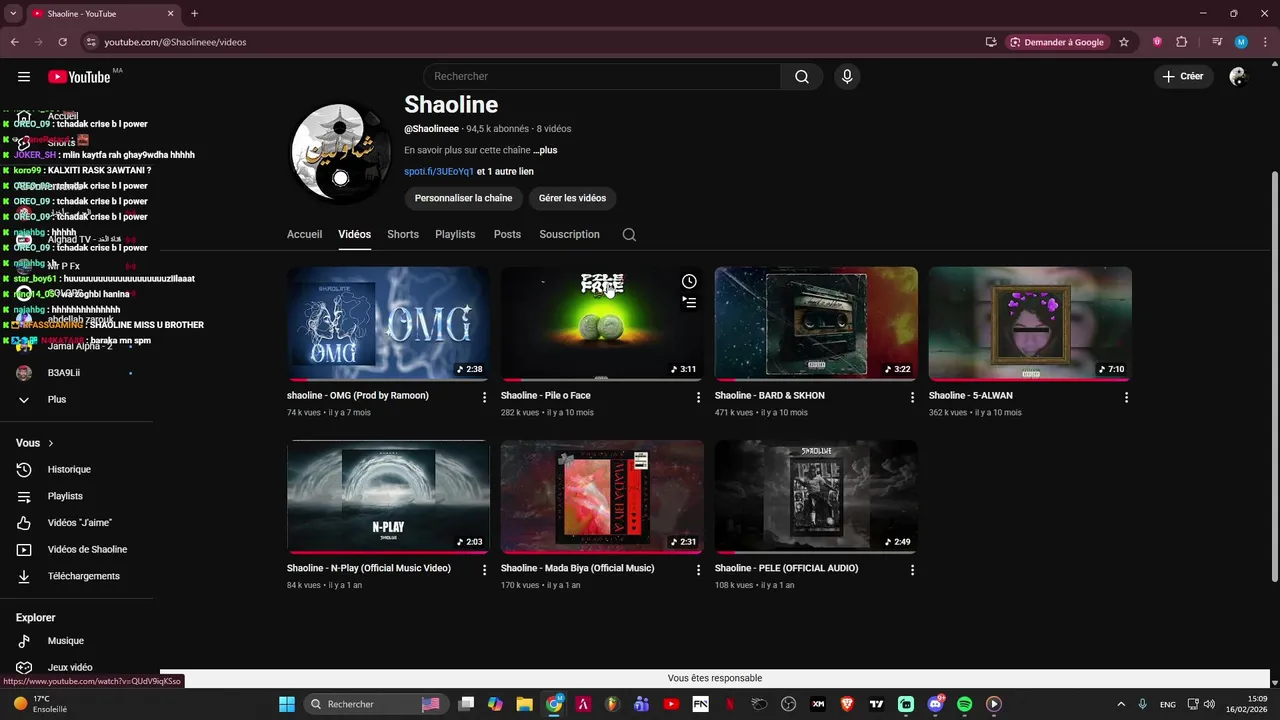1280x720 pixels.
Task: Open the browser extensions puzzle icon
Action: click(x=1182, y=42)
